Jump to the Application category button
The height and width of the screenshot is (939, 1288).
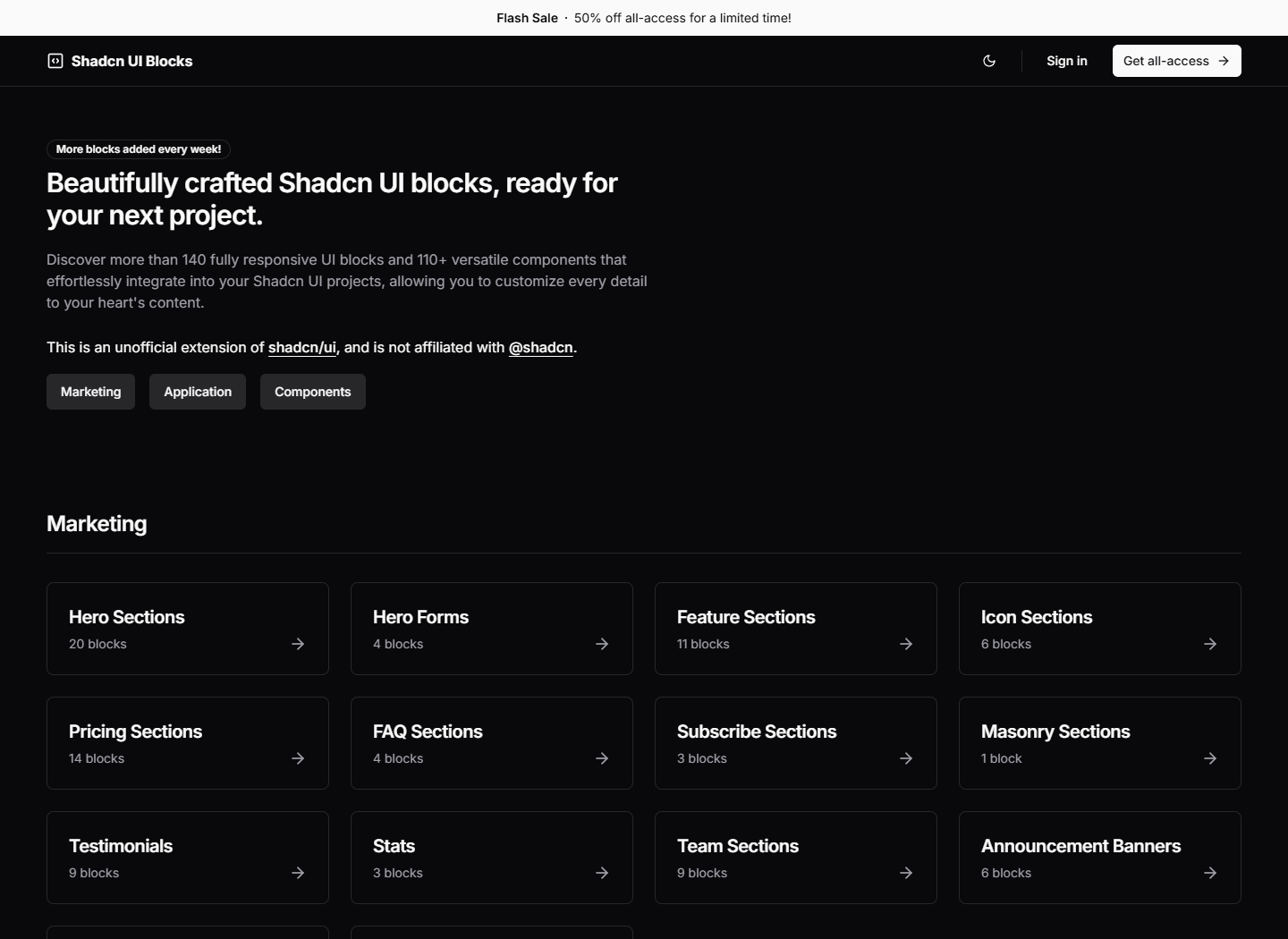[x=198, y=392]
